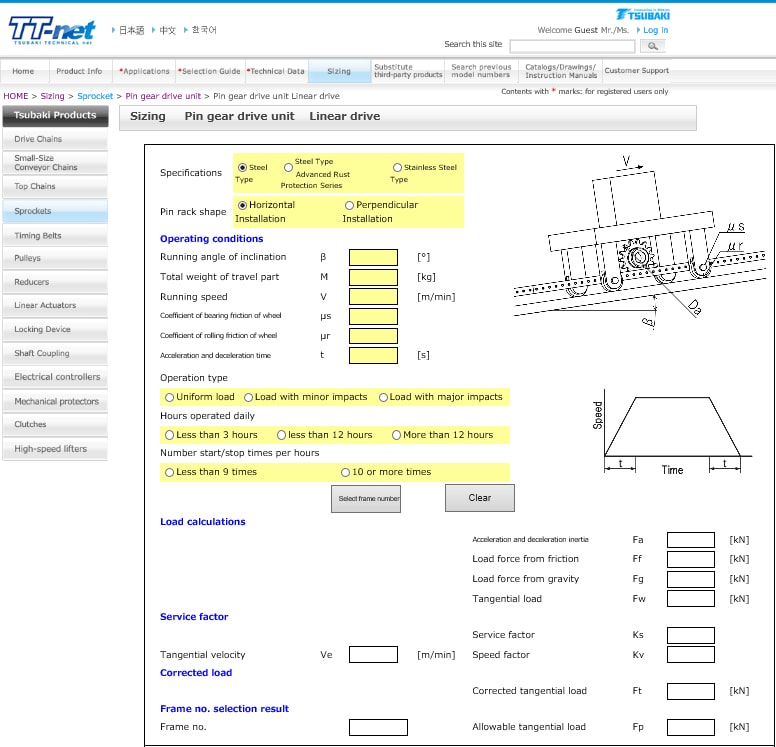Open Clutches in sidebar
Screen dimensions: 776x747
(x=55, y=425)
